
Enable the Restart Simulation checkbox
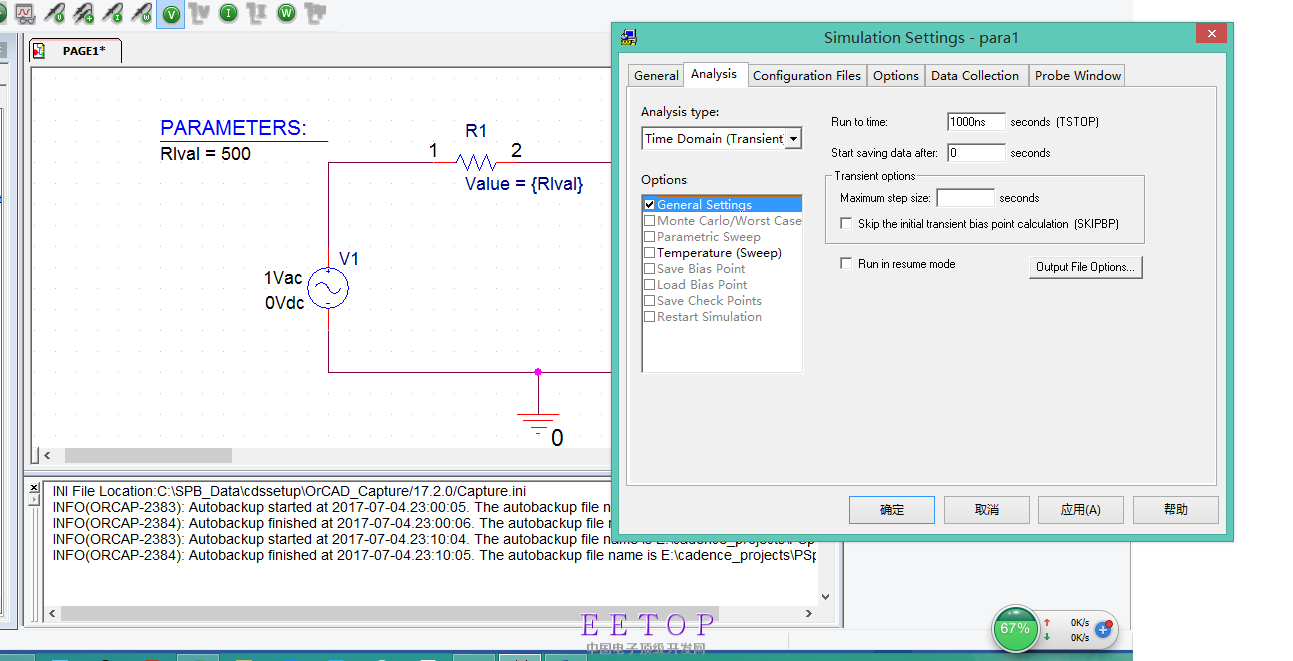(x=650, y=317)
